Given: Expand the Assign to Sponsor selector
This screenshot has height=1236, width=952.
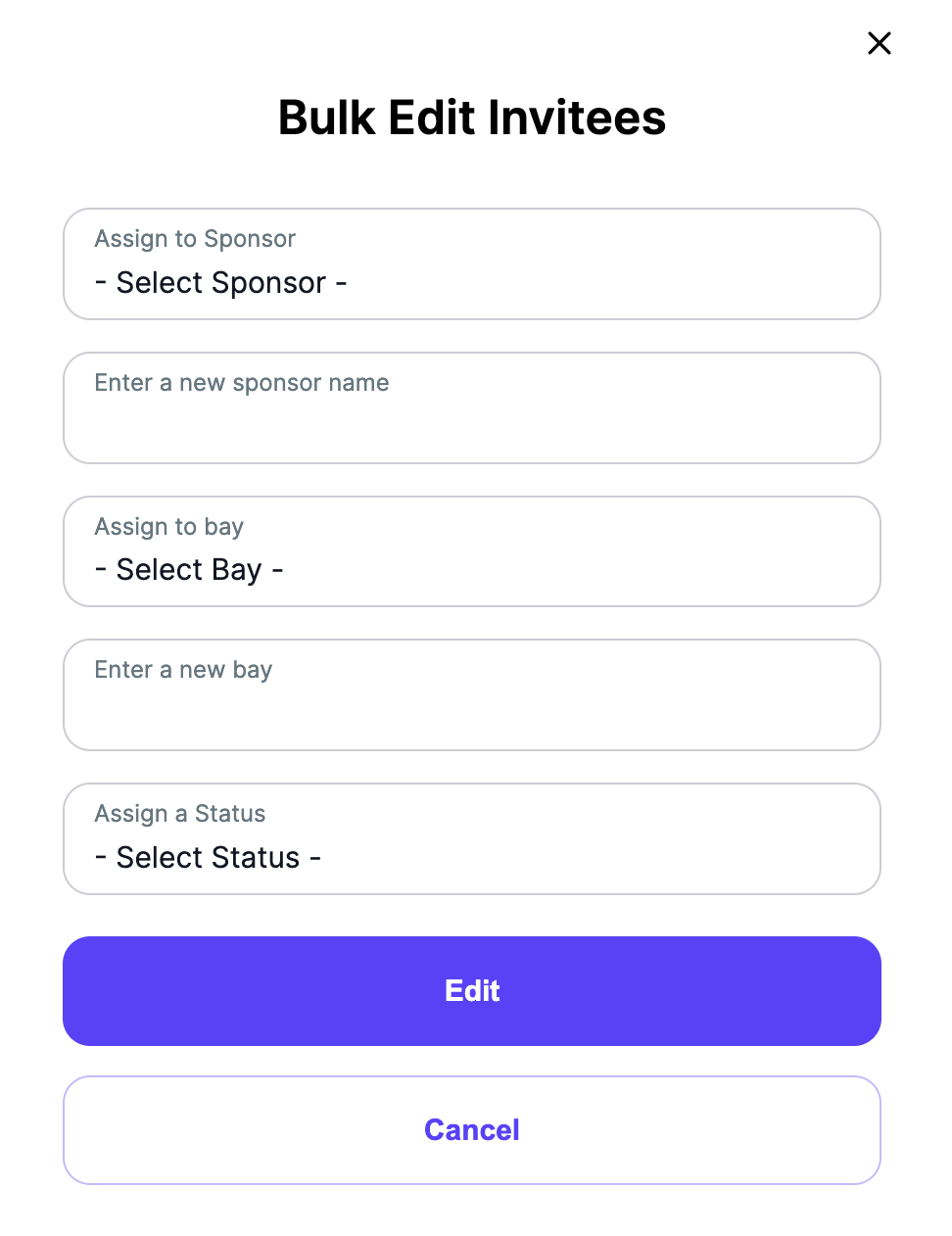Looking at the screenshot, I should tap(472, 264).
